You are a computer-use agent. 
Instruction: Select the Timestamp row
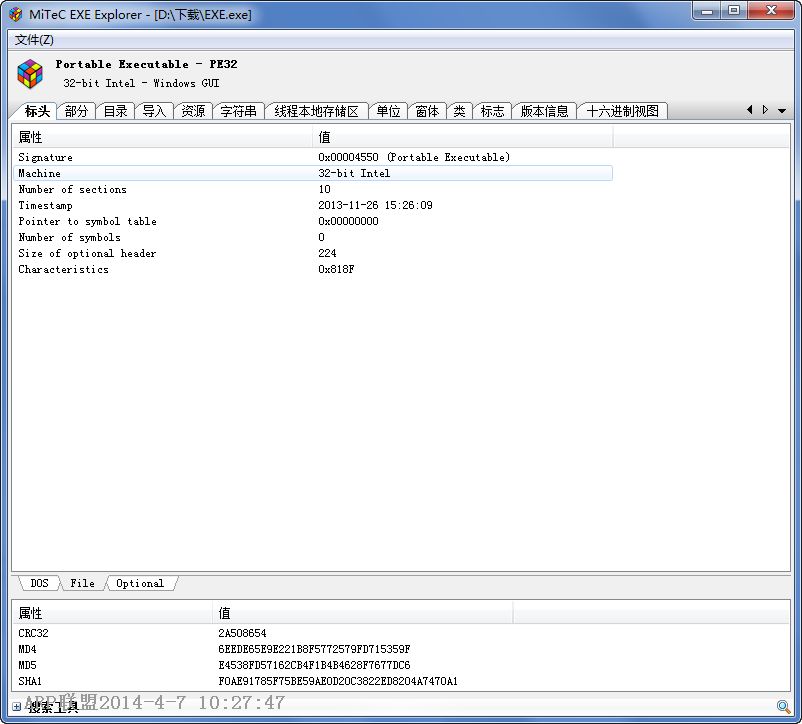coord(313,205)
